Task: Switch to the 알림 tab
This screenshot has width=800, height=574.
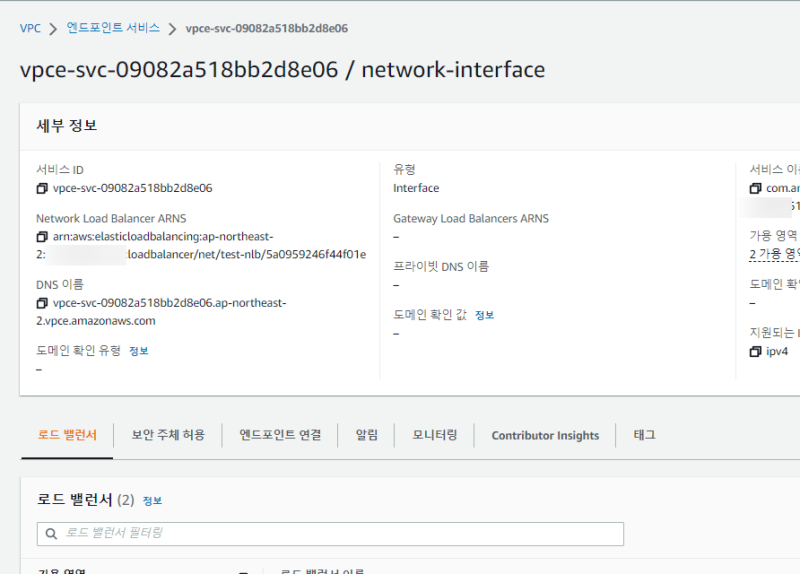Action: coord(367,435)
